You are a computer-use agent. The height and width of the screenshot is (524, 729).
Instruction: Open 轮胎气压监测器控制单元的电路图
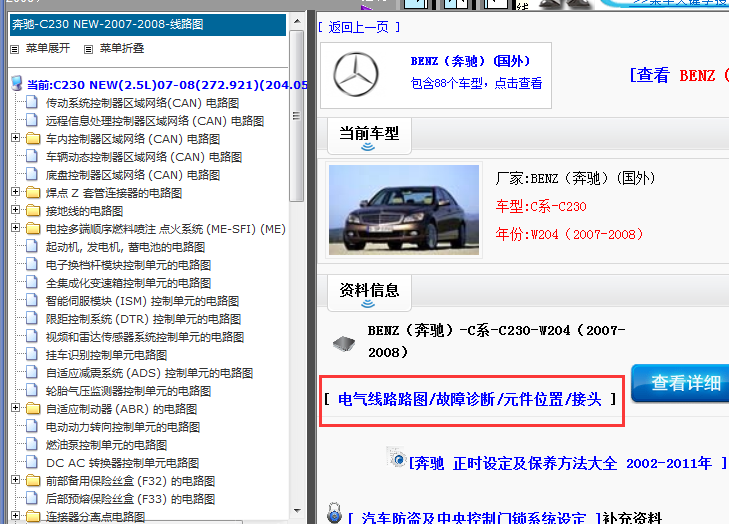(x=128, y=391)
